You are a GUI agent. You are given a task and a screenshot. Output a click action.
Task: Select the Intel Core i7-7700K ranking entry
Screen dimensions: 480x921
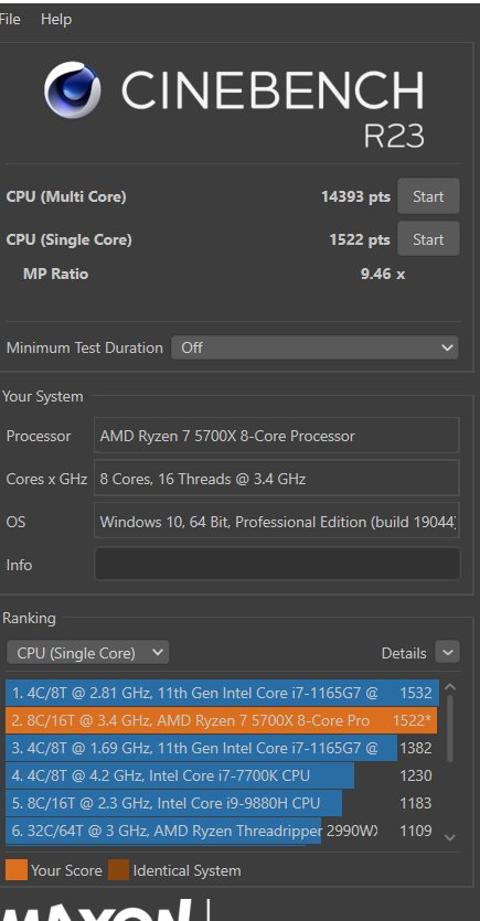[x=222, y=775]
